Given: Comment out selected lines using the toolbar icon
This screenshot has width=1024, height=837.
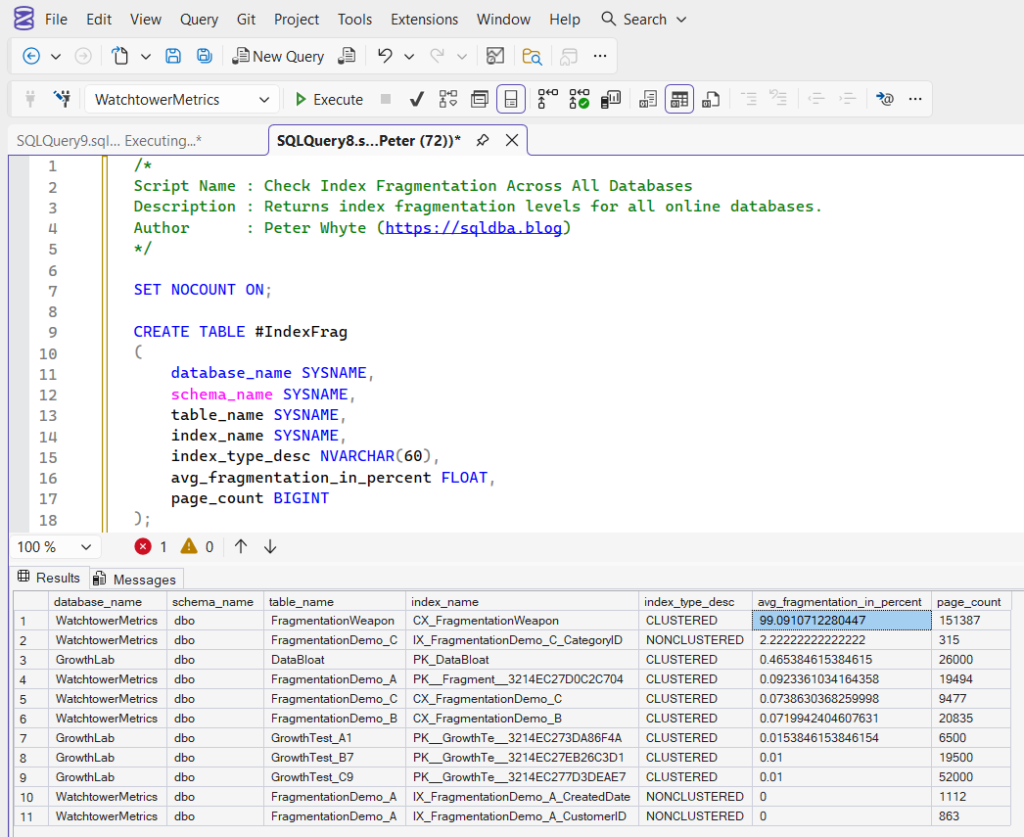Looking at the screenshot, I should [x=748, y=99].
